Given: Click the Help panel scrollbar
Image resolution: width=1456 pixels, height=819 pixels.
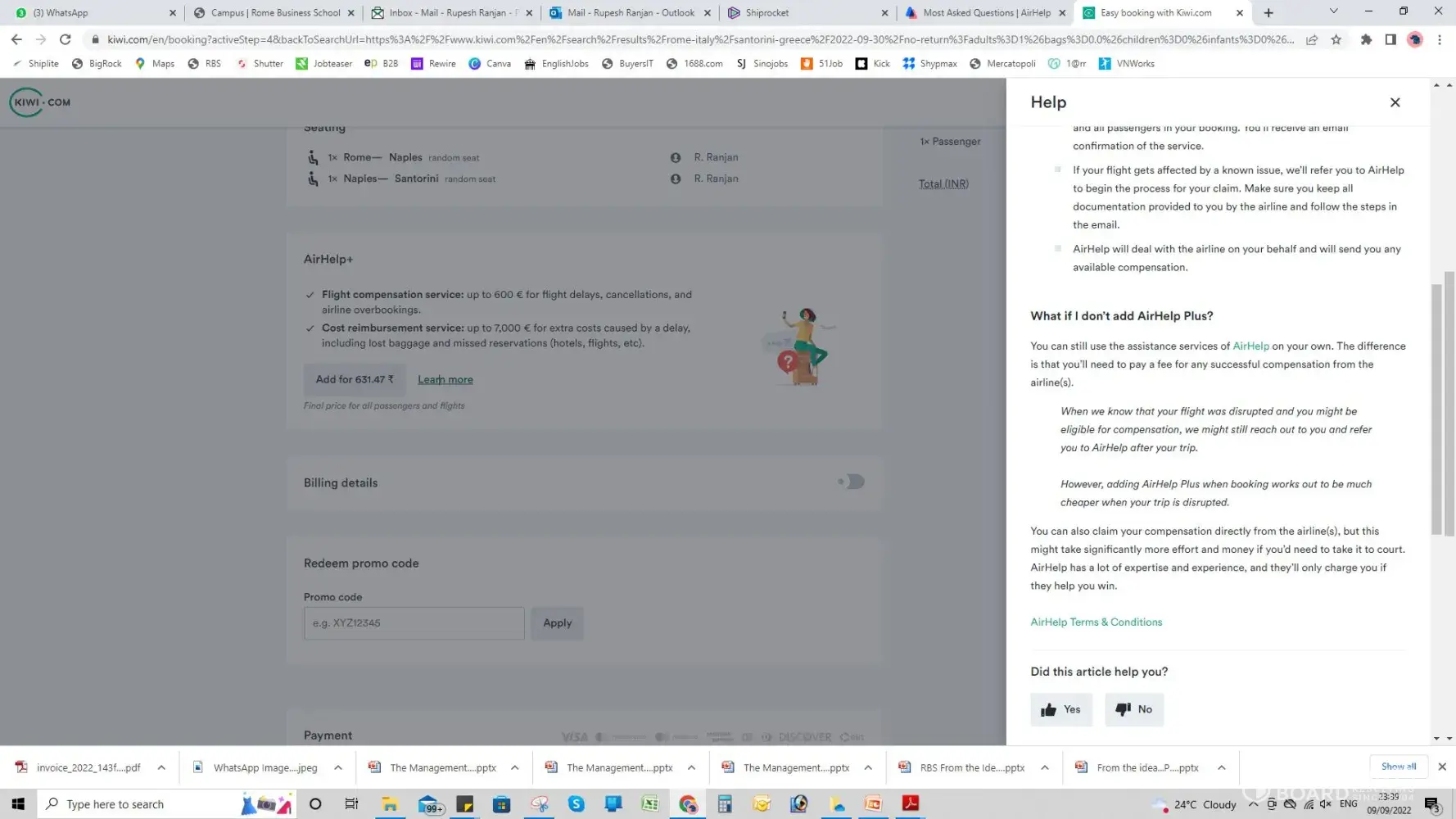Looking at the screenshot, I should pos(1436,409).
